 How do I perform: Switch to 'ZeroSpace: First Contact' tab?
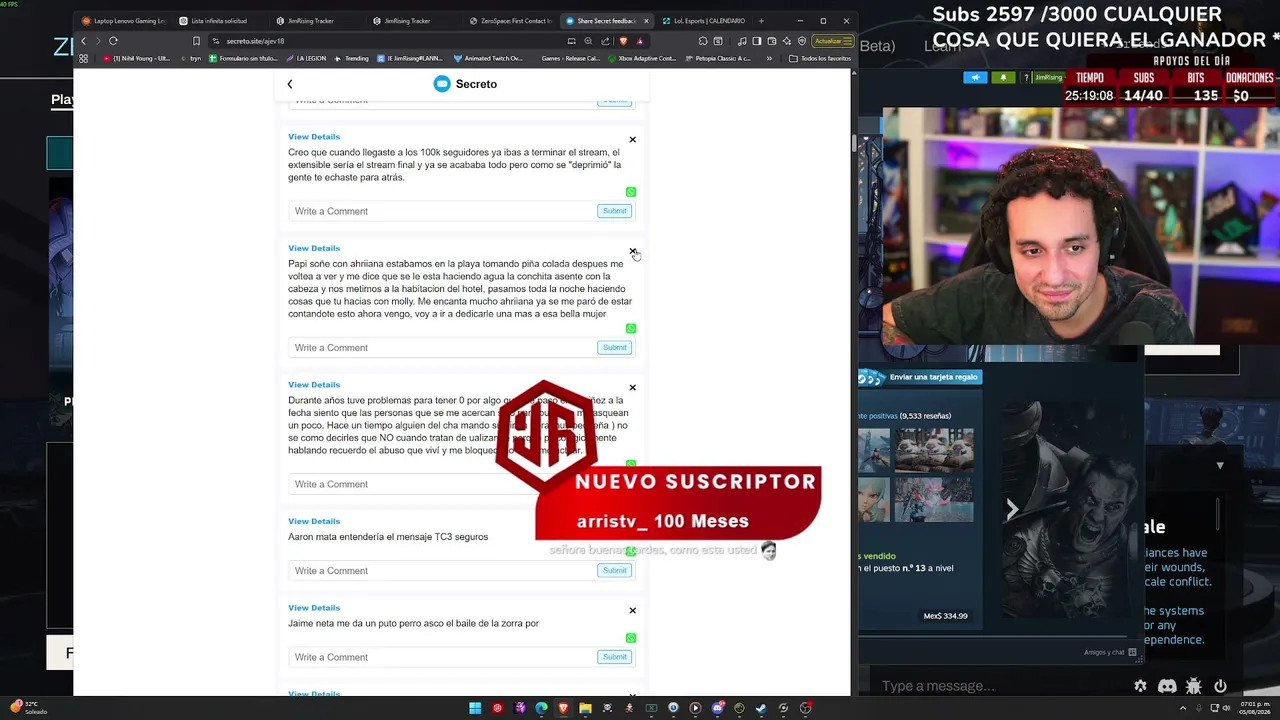pos(510,21)
